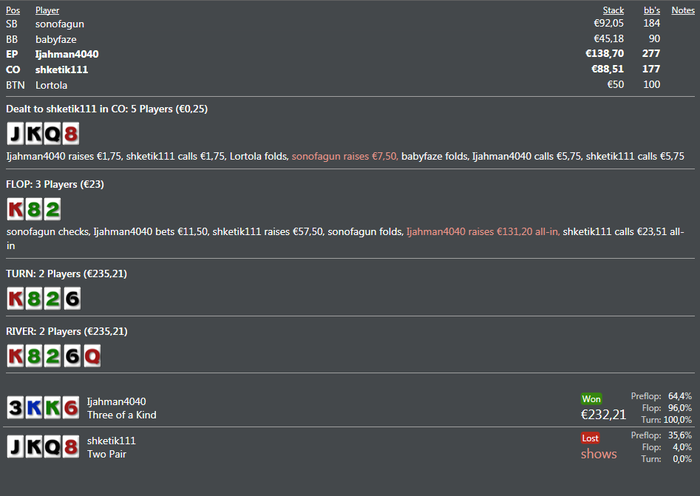Click the Notes column header

tap(683, 10)
